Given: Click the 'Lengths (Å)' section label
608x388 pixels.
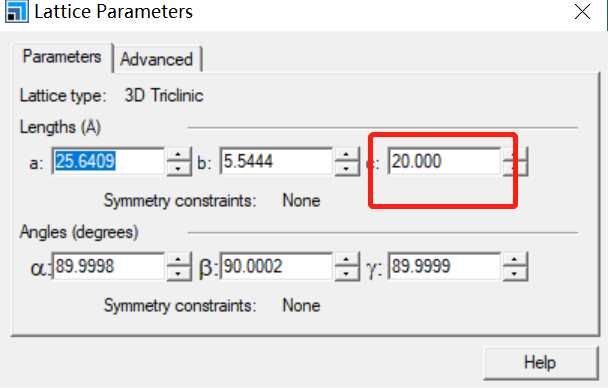Looking at the screenshot, I should click(x=60, y=127).
